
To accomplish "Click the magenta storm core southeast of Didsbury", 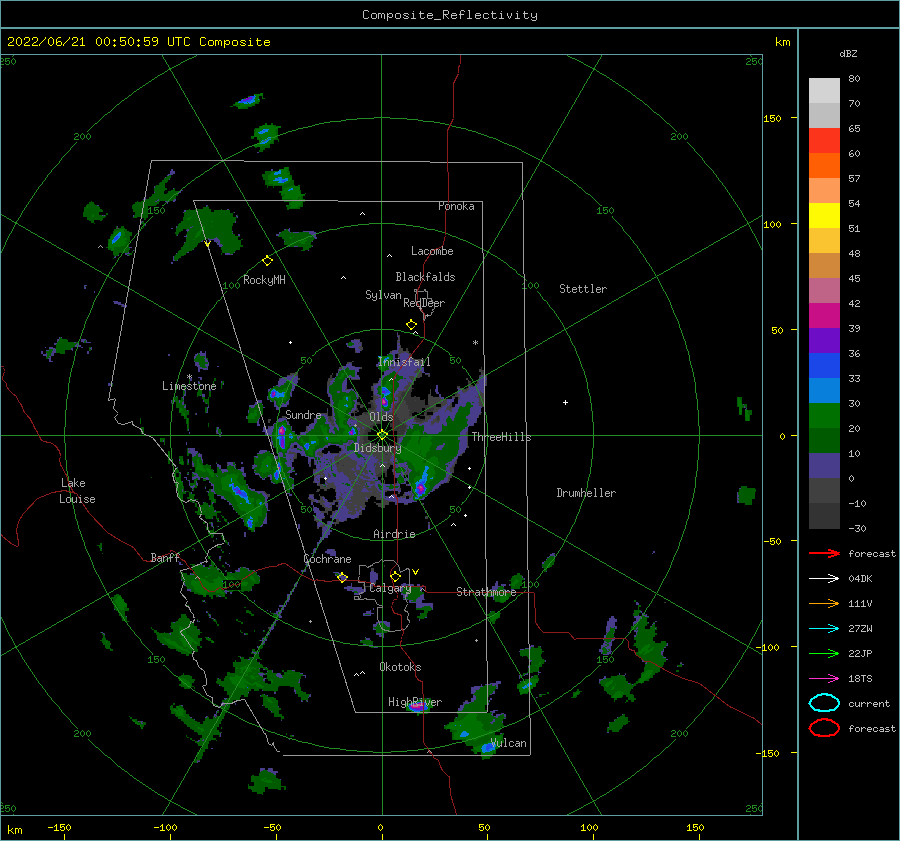I will point(421,488).
